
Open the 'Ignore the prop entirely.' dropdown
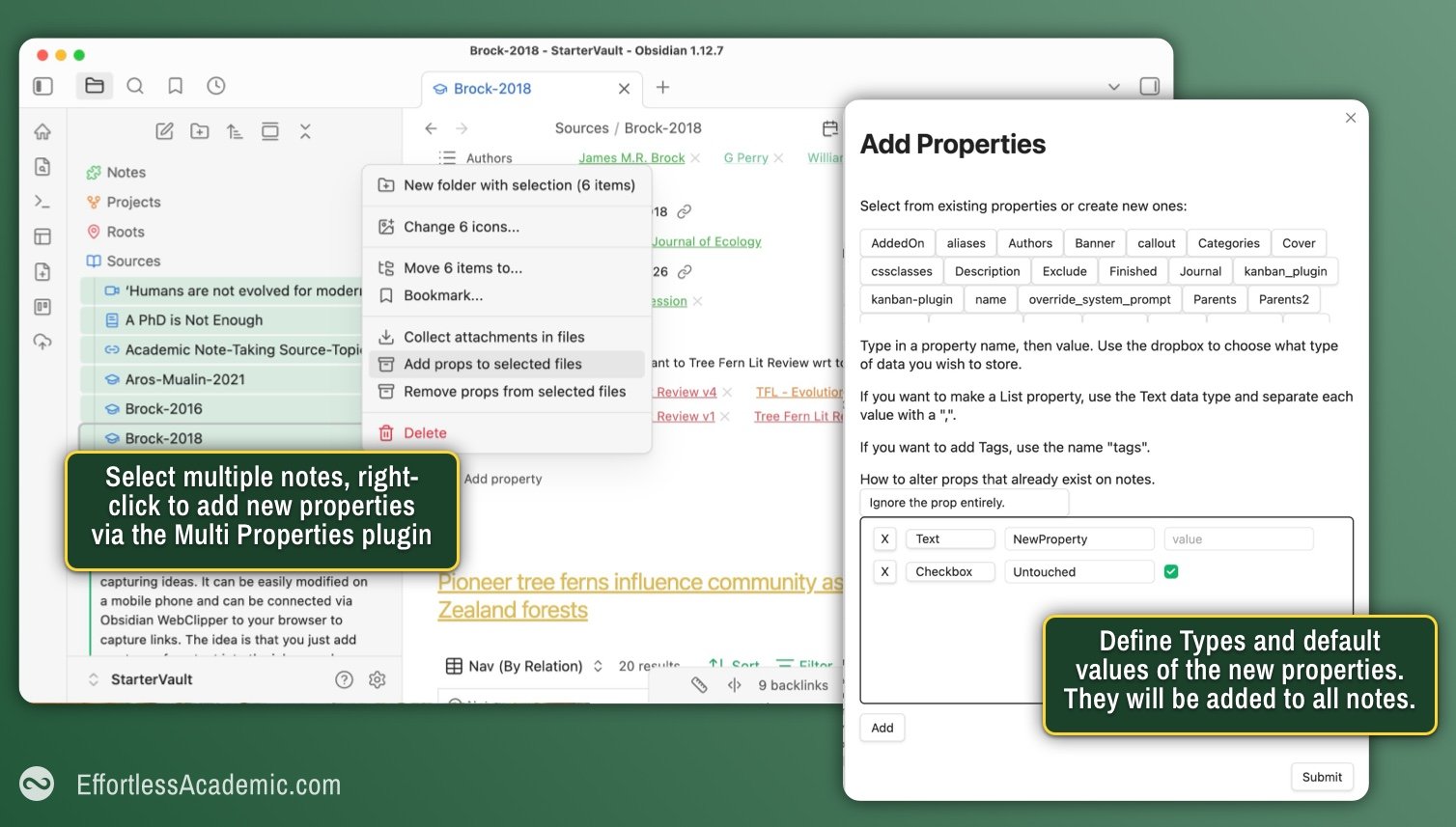pos(965,503)
